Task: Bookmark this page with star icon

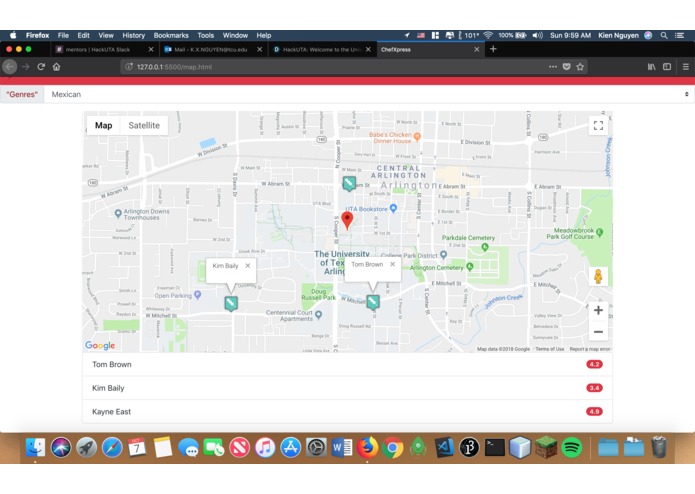Action: (x=580, y=67)
